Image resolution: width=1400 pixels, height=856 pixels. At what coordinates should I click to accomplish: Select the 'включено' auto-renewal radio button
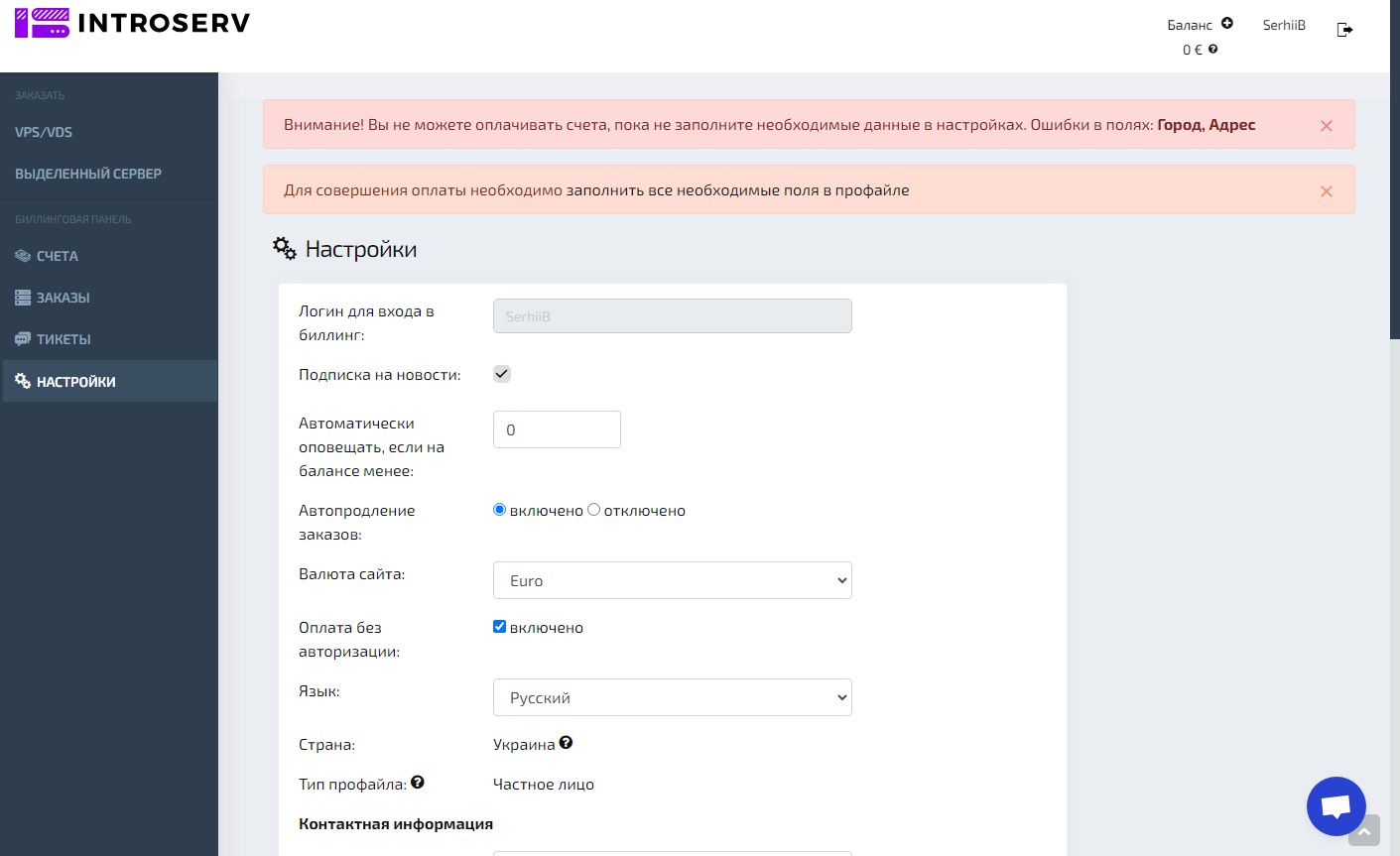500,510
